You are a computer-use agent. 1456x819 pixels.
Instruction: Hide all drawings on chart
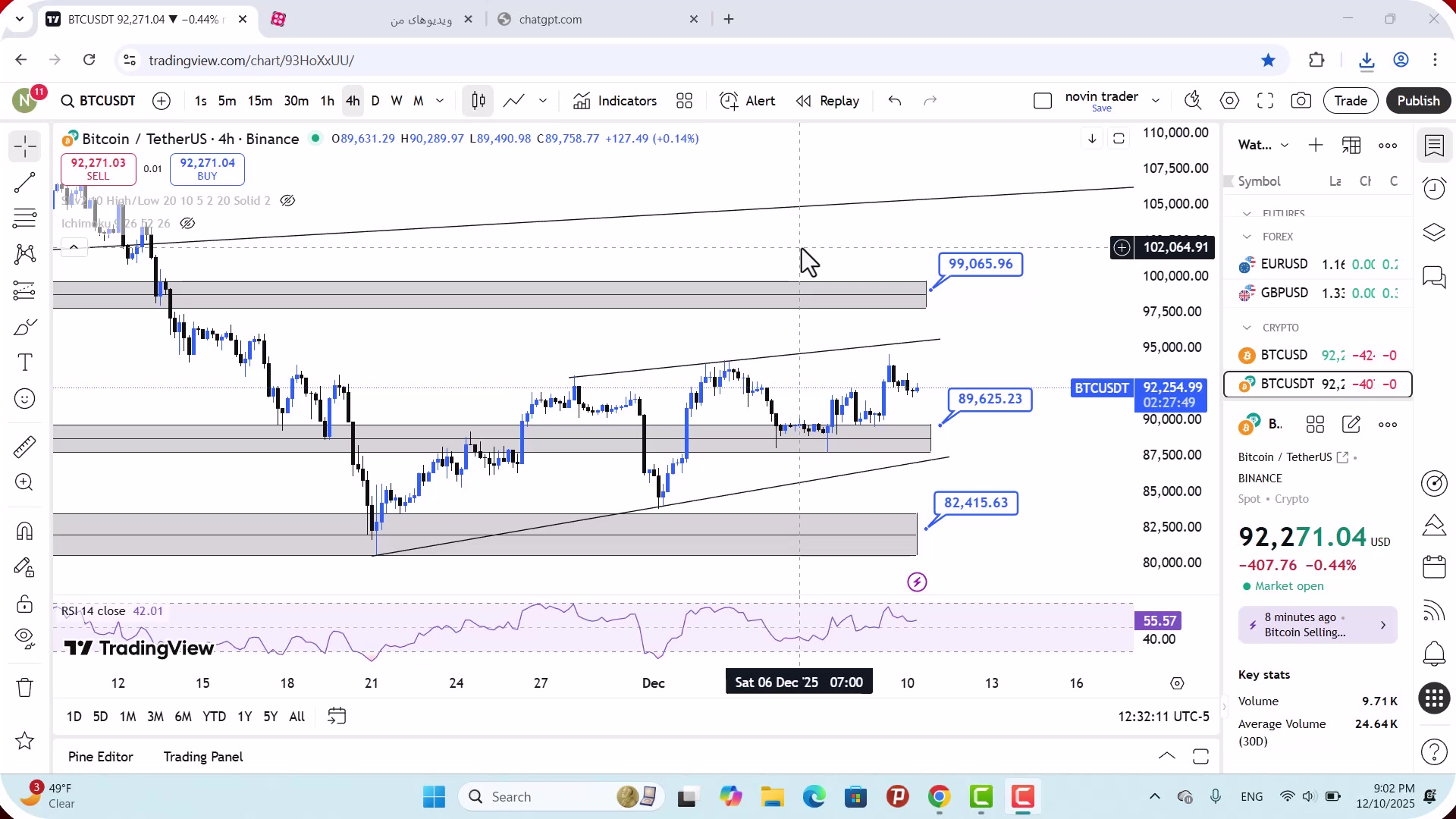(24, 639)
